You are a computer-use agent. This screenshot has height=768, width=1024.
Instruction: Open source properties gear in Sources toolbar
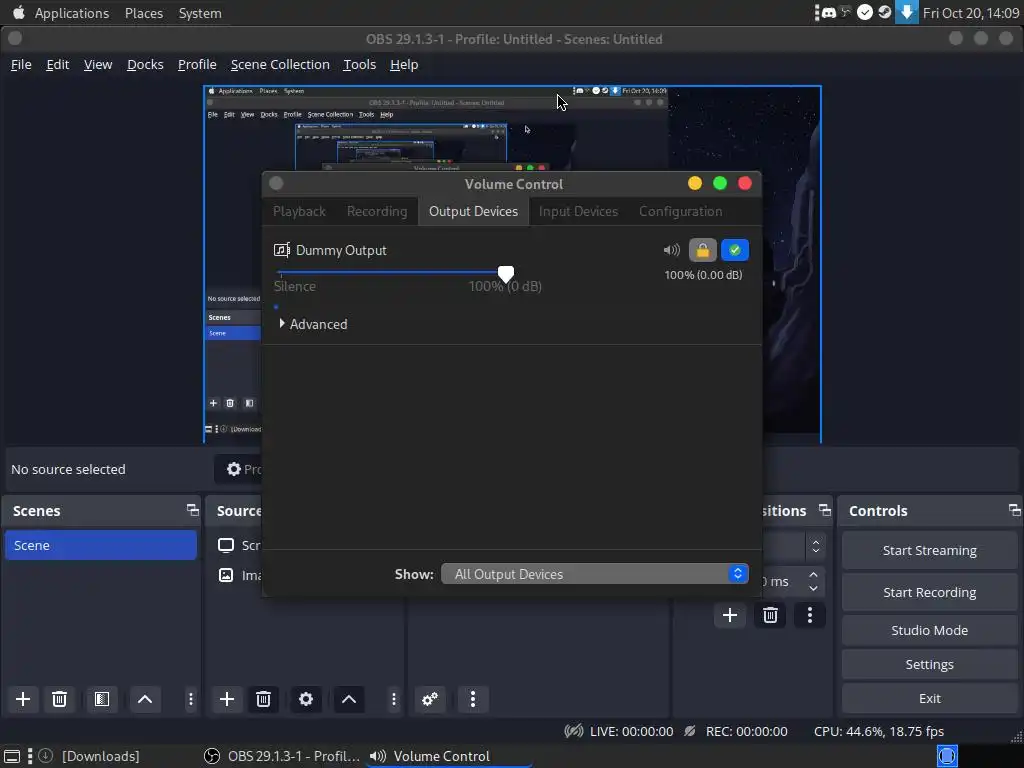[x=306, y=699]
